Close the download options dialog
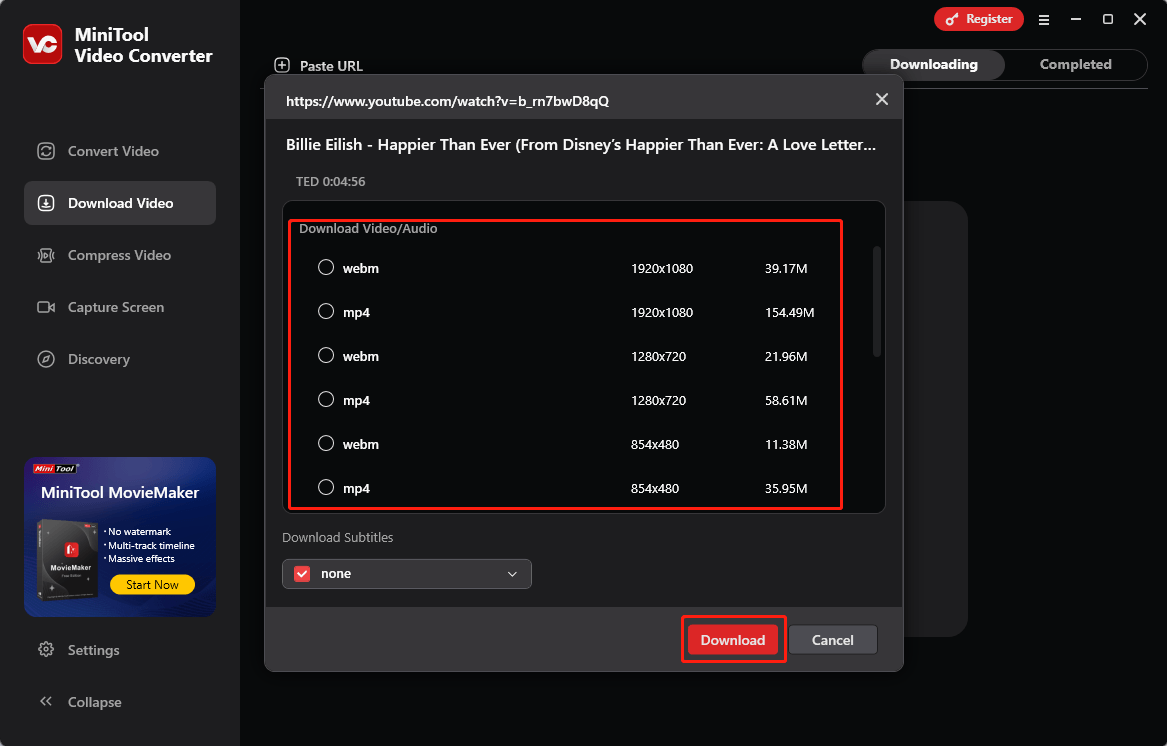1167x746 pixels. [882, 99]
